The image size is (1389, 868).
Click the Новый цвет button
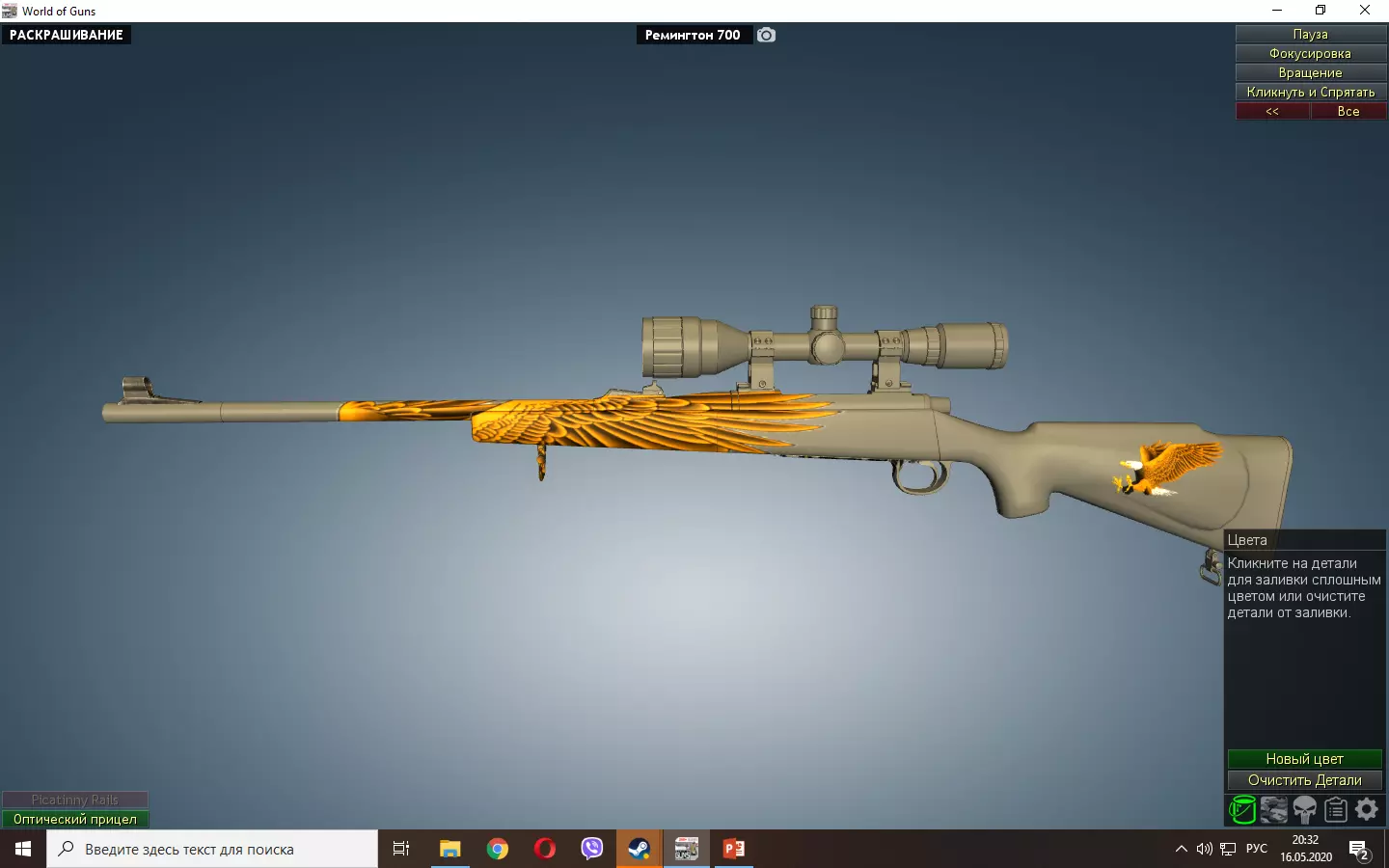tap(1305, 759)
